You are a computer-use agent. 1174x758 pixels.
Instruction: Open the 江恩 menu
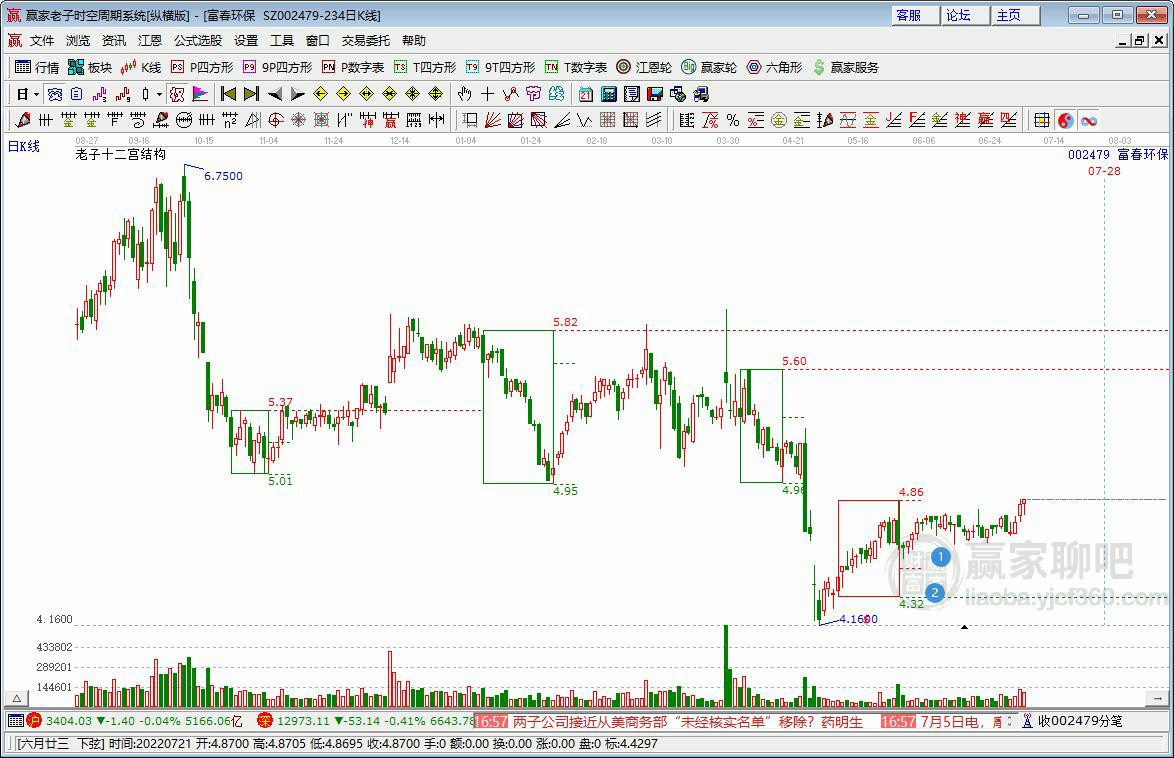pos(150,40)
